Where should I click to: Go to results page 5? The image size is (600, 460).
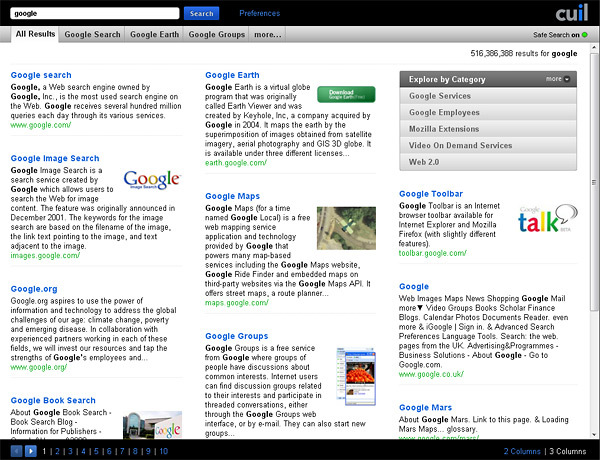96,451
